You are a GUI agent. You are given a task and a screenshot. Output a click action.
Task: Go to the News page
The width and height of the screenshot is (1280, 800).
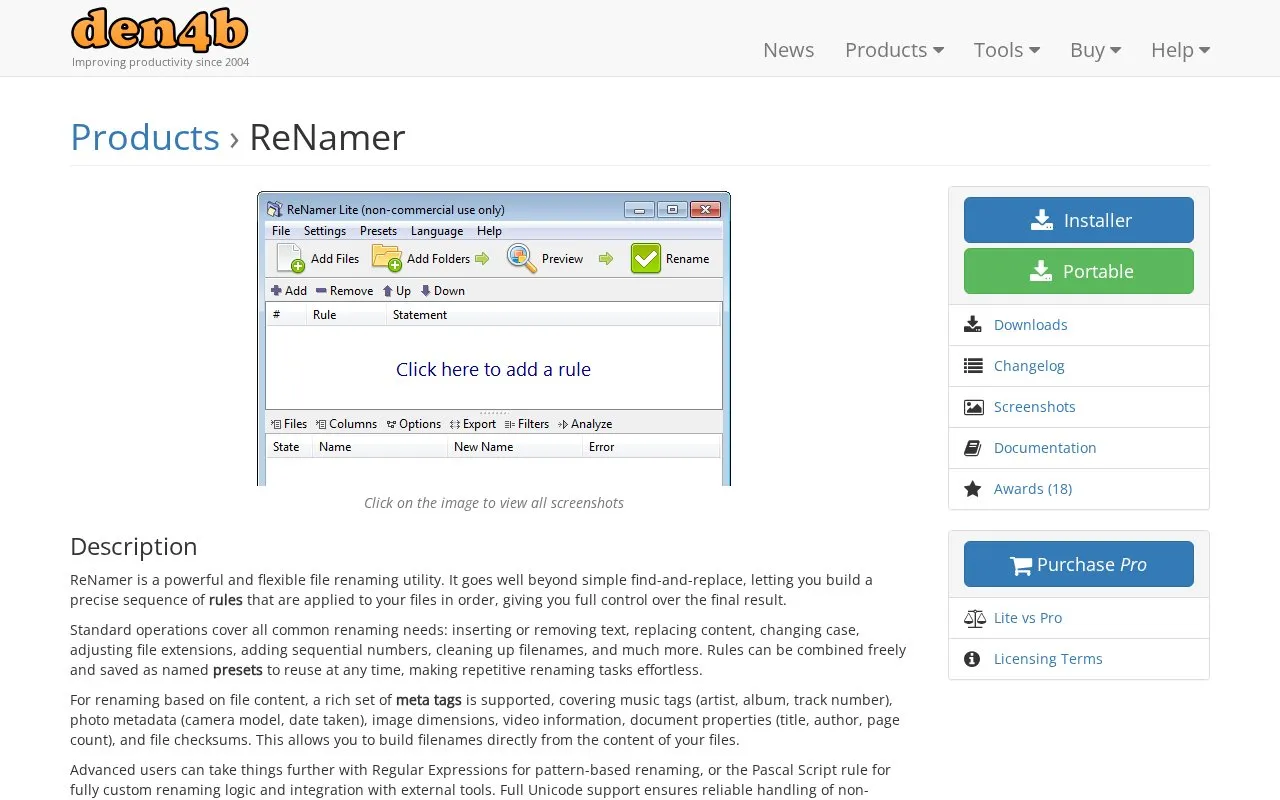tap(788, 50)
